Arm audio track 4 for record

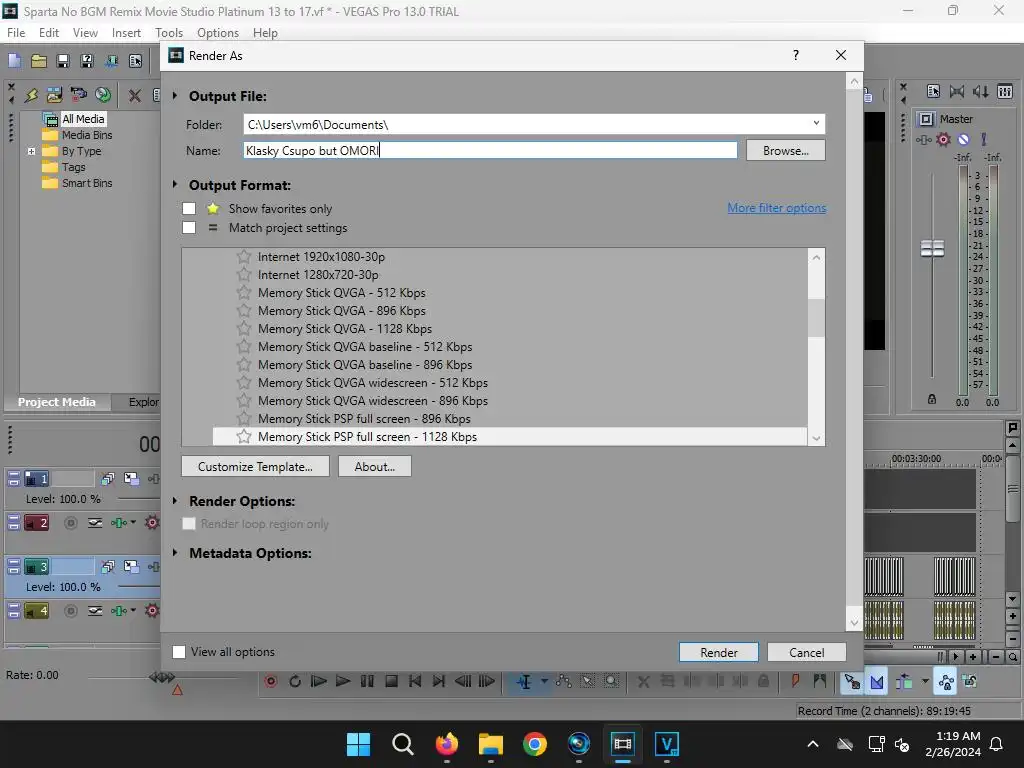pyautogui.click(x=71, y=611)
